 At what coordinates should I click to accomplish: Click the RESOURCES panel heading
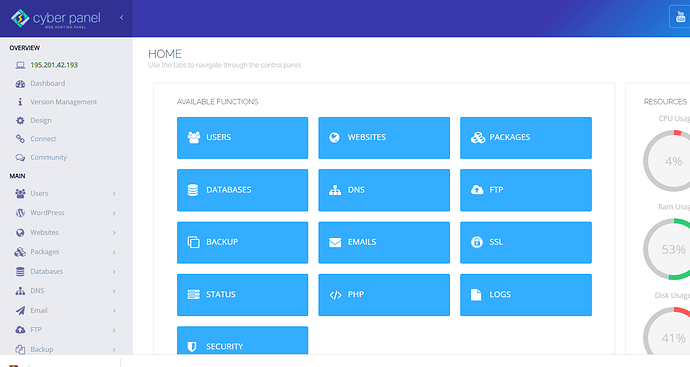(x=665, y=102)
